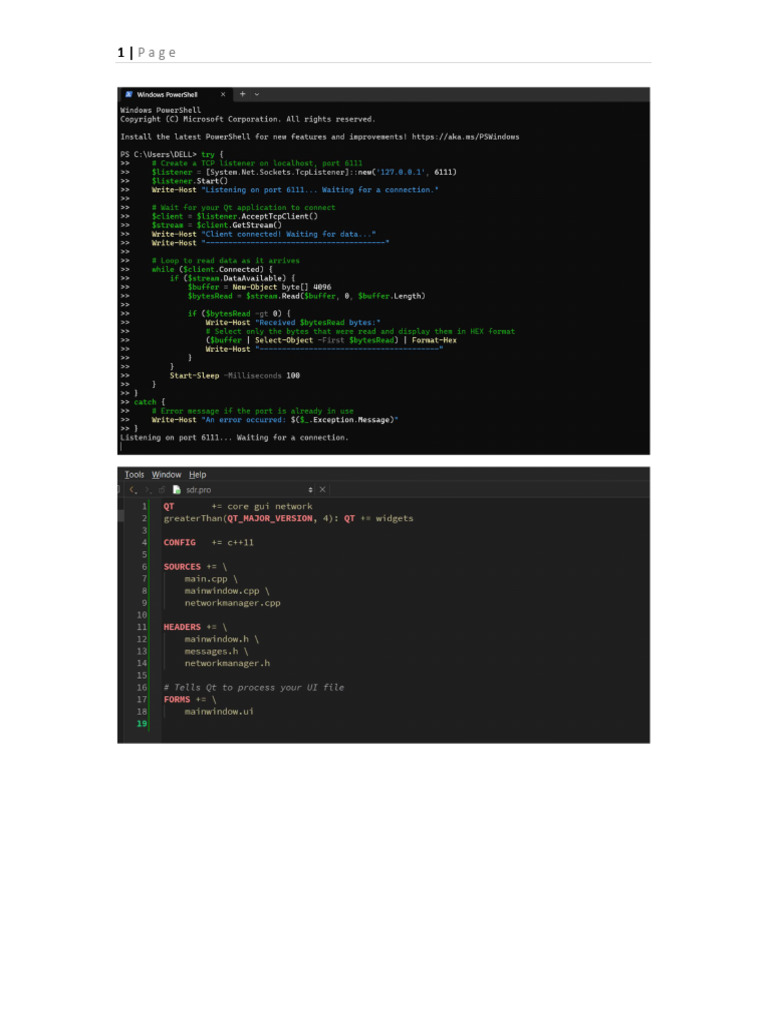Click the sdr.pro file icon

(176, 490)
